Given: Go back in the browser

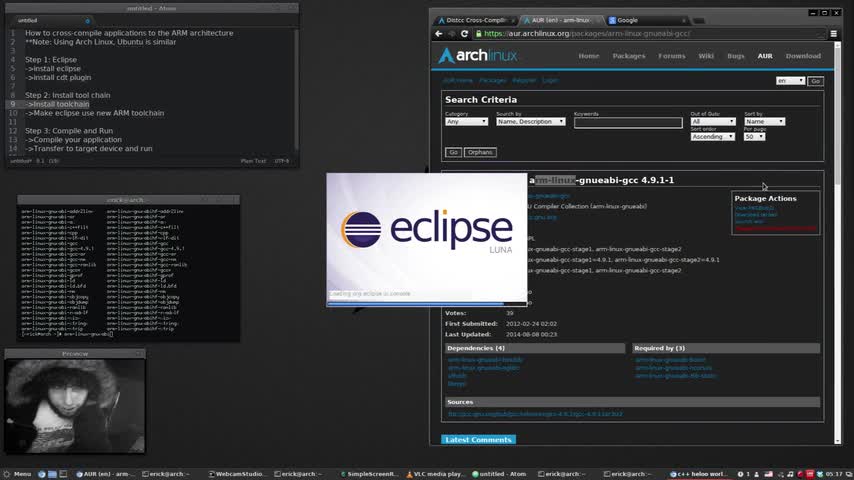Looking at the screenshot, I should pos(439,34).
